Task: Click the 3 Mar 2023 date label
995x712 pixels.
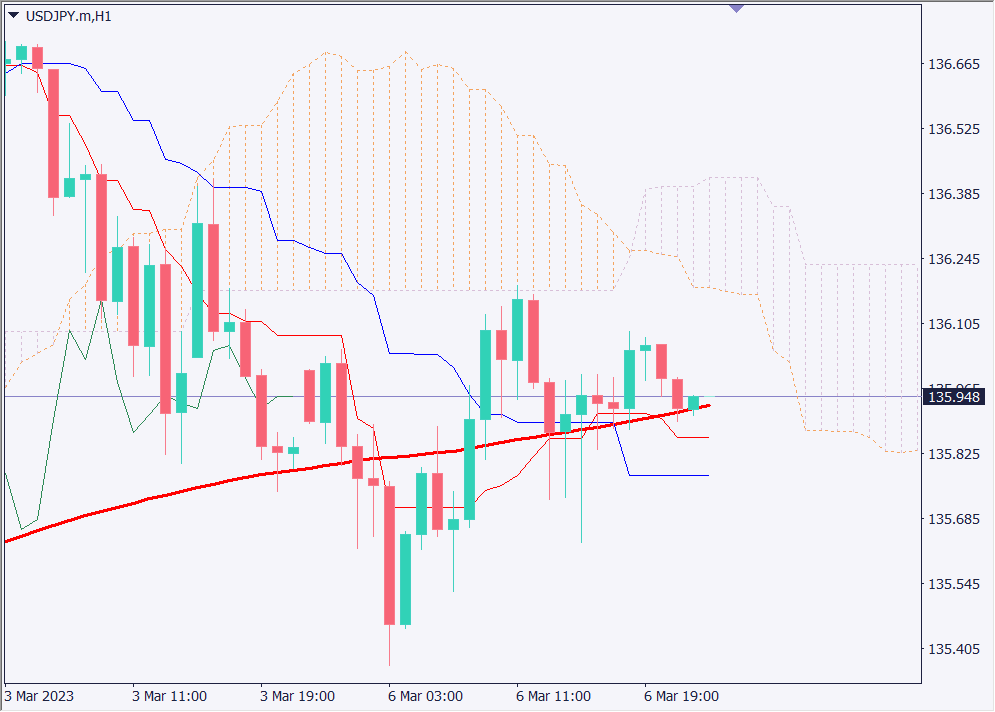Action: (40, 695)
